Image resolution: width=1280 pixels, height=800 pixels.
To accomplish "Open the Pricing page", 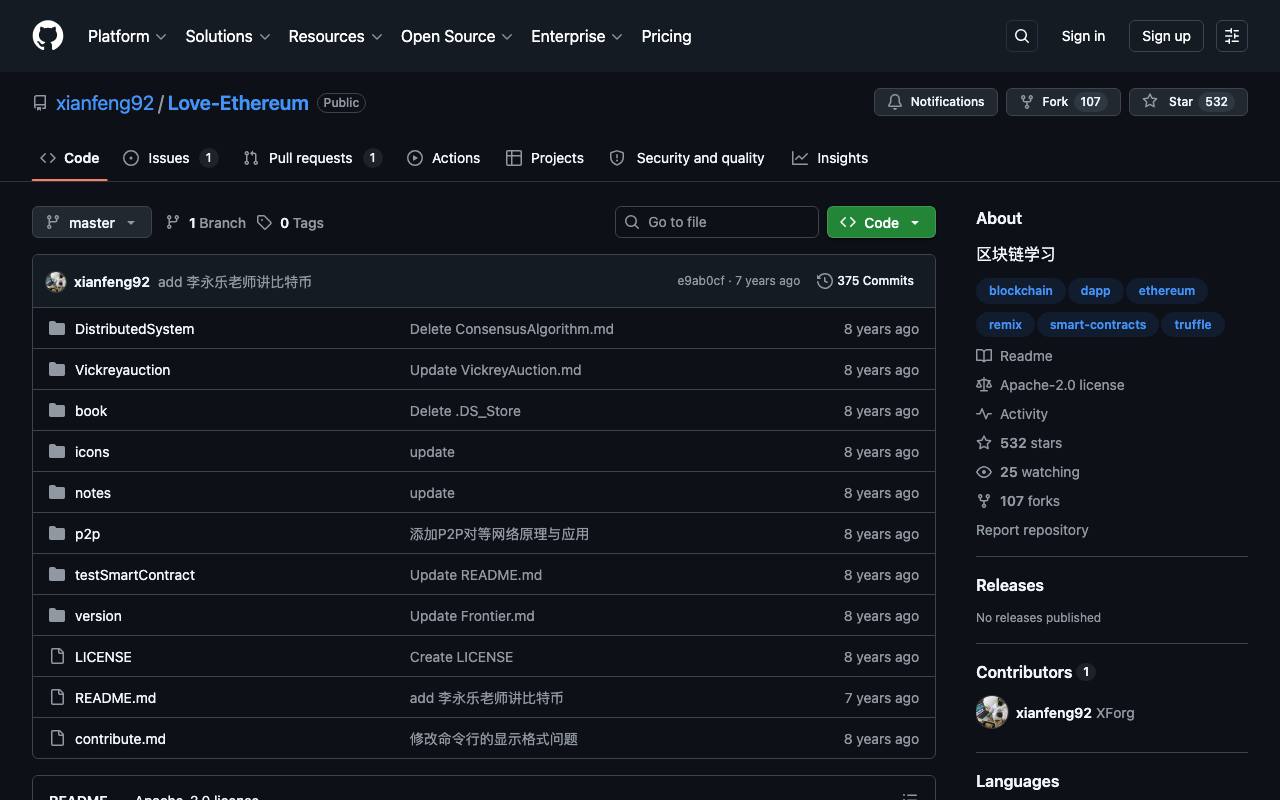I will (x=666, y=36).
